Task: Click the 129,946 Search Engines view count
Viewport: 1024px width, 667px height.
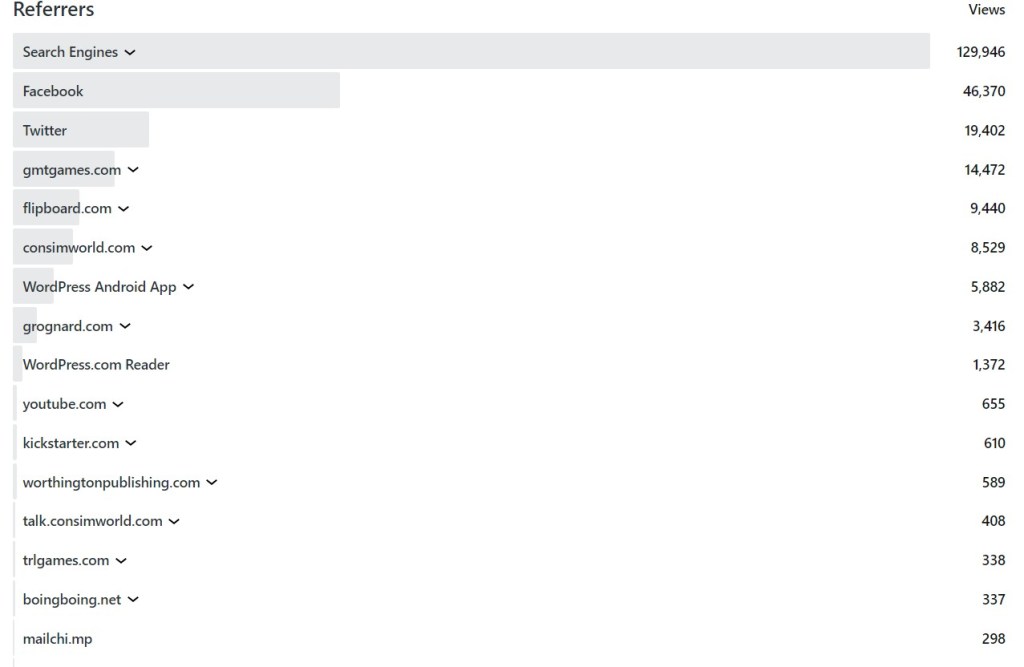Action: click(x=980, y=52)
